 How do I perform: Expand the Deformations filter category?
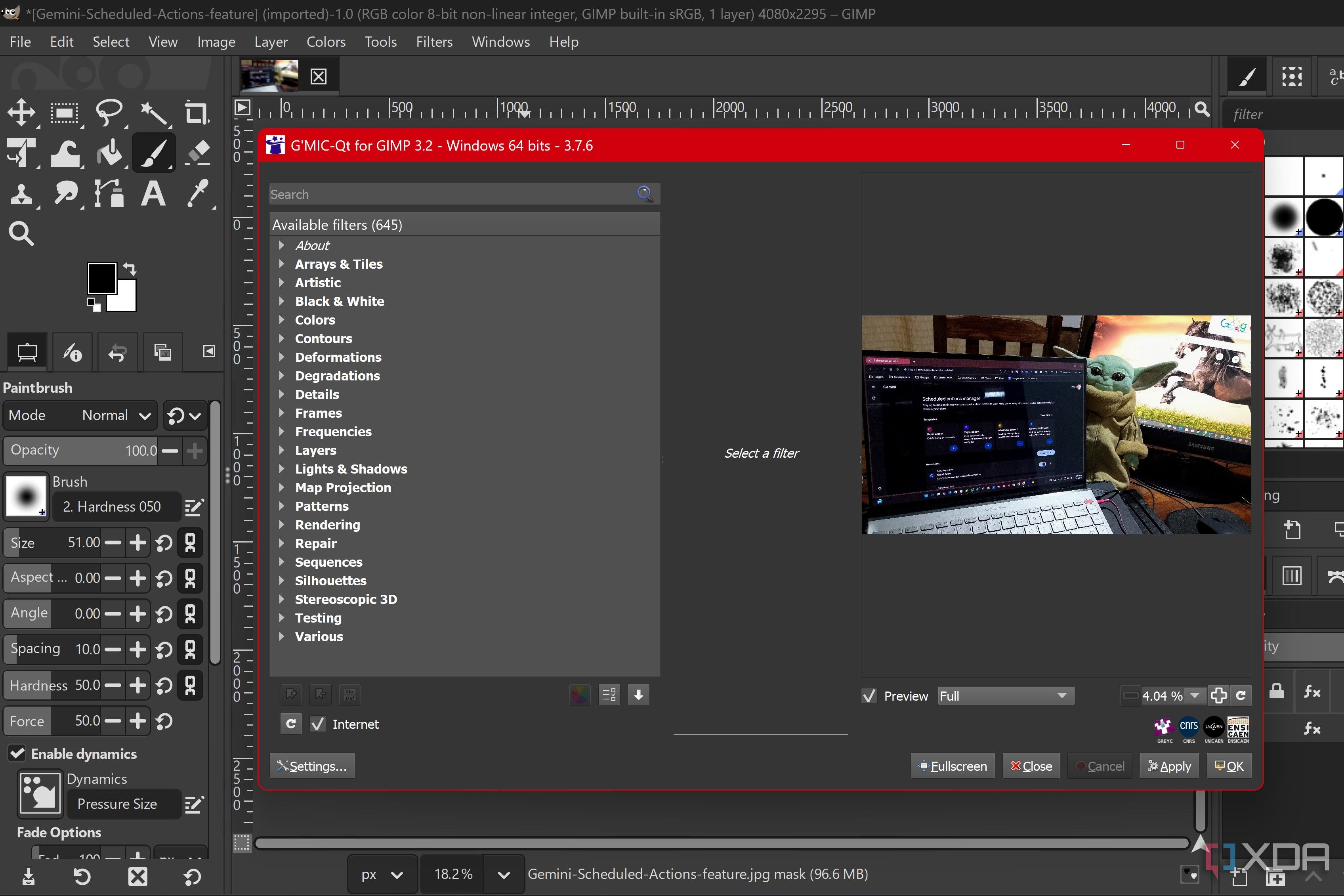282,357
